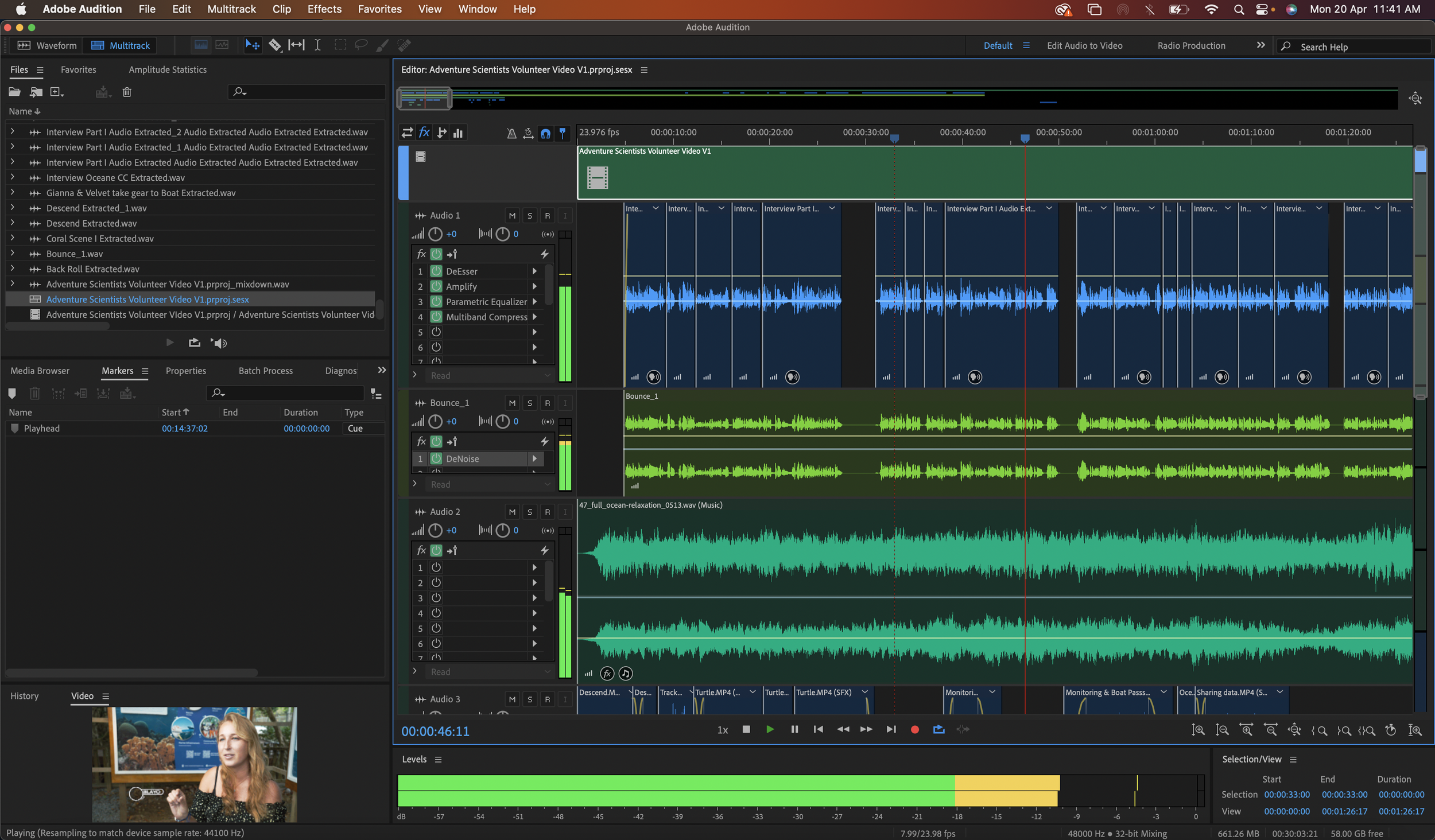Open the Effects menu
The height and width of the screenshot is (840, 1435).
(324, 9)
